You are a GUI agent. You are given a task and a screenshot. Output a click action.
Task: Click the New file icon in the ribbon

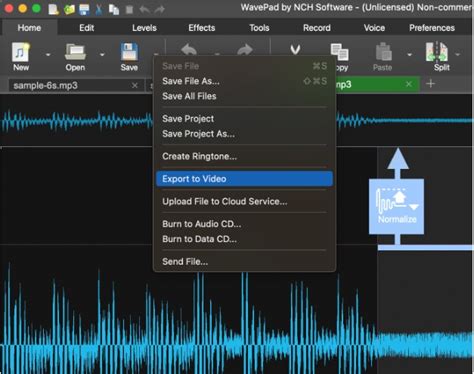pos(21,52)
